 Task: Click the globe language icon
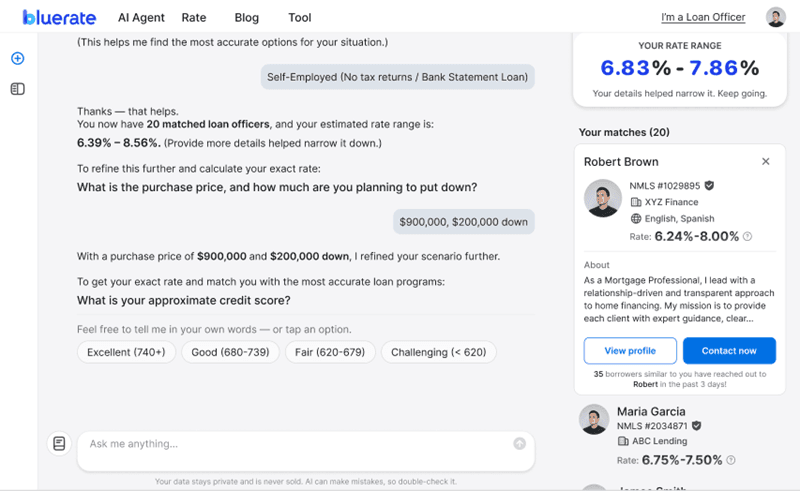coord(636,218)
